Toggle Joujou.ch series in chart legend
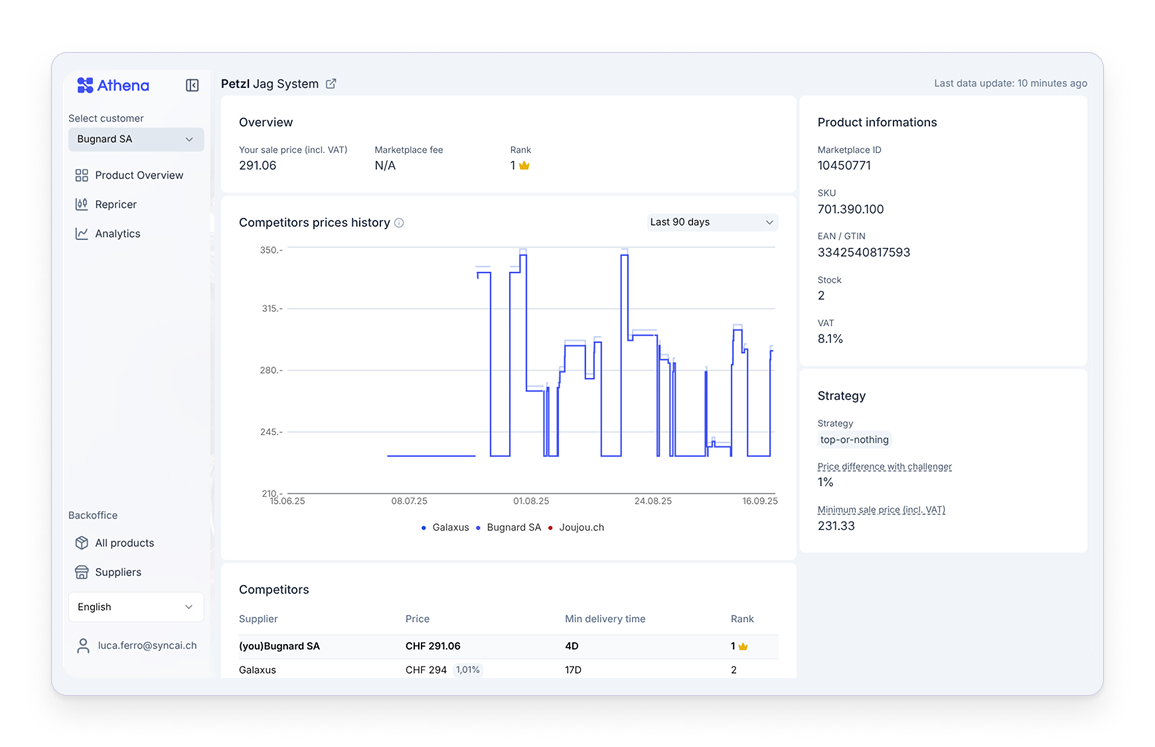 576,527
